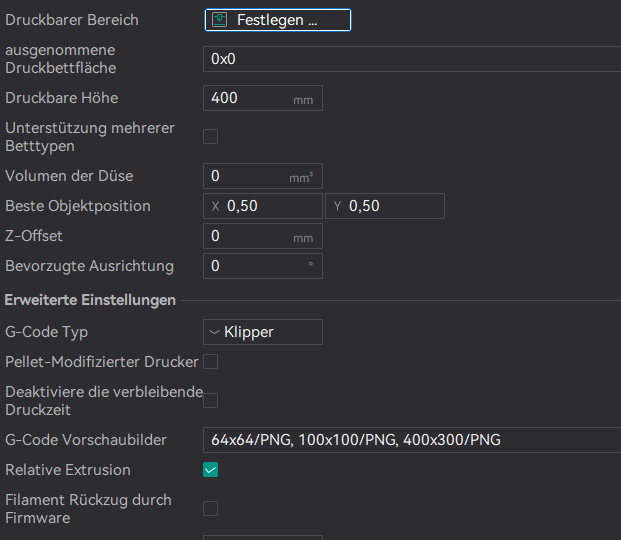
Task: Click the Beste Objektposition Y field
Action: pyautogui.click(x=385, y=206)
